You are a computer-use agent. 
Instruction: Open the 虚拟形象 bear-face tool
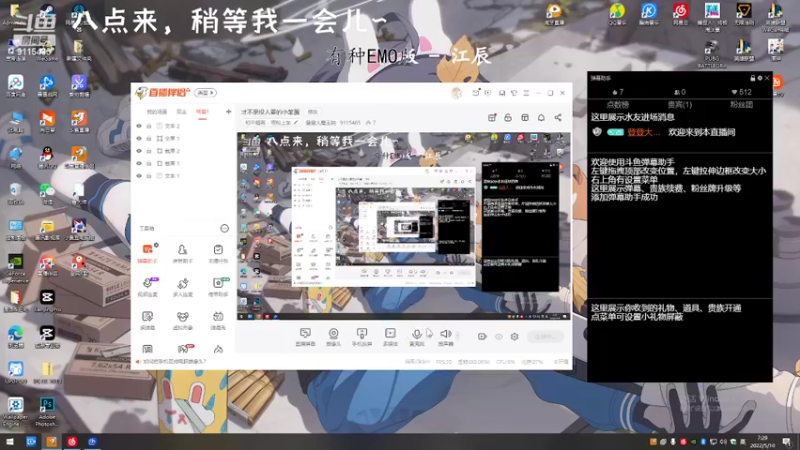(182, 320)
